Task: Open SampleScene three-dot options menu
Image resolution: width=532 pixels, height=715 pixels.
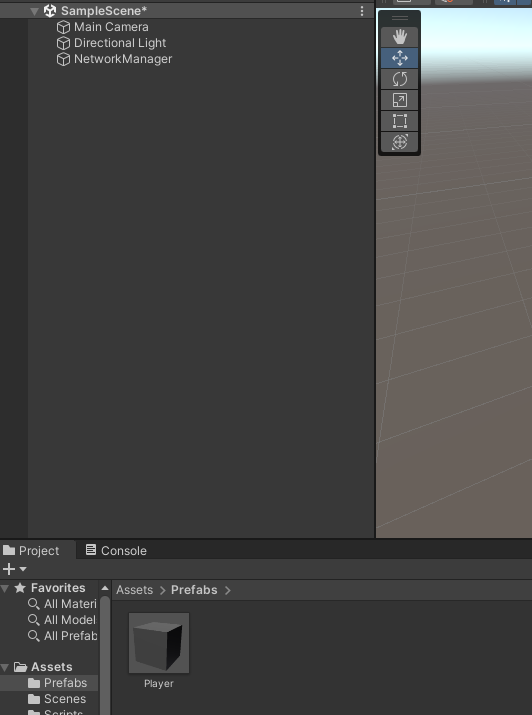Action: coord(362,11)
